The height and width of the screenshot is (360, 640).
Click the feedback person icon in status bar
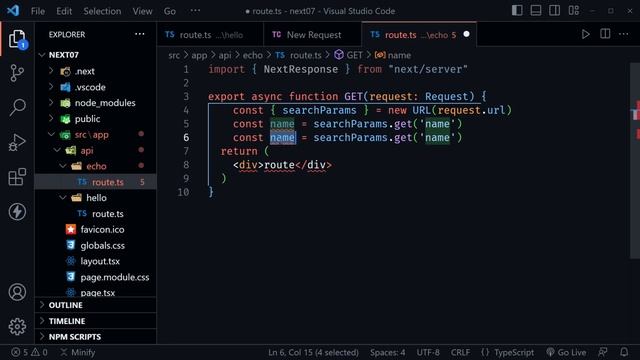602,352
